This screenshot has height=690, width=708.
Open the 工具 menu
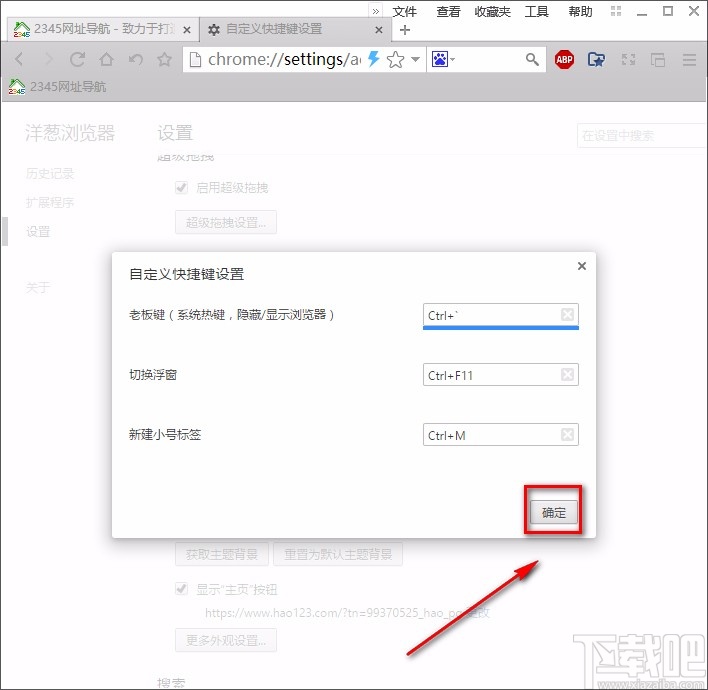[536, 11]
